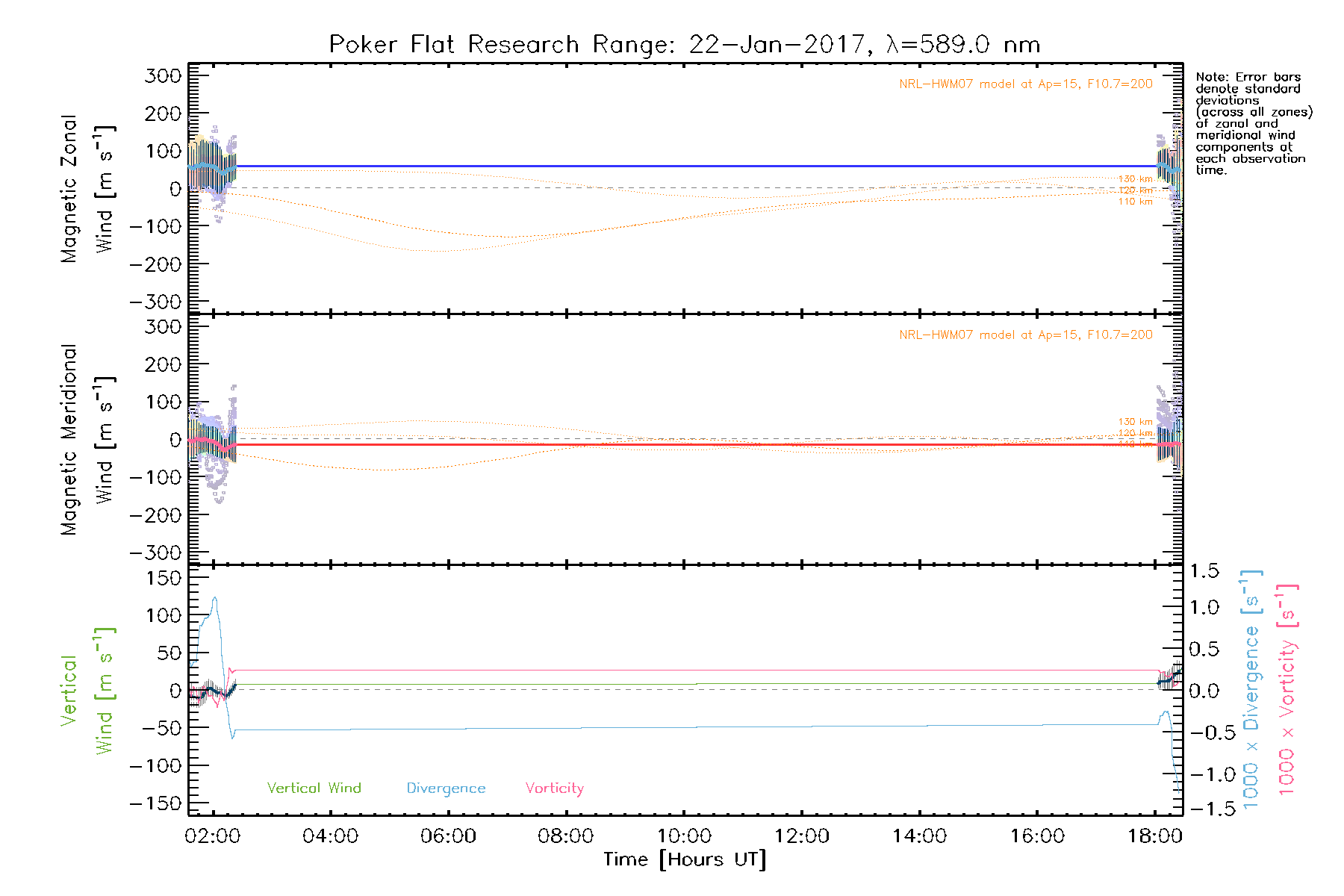Click the blue zonal wind line near 10:00
This screenshot has height=896, width=1344.
684,166
